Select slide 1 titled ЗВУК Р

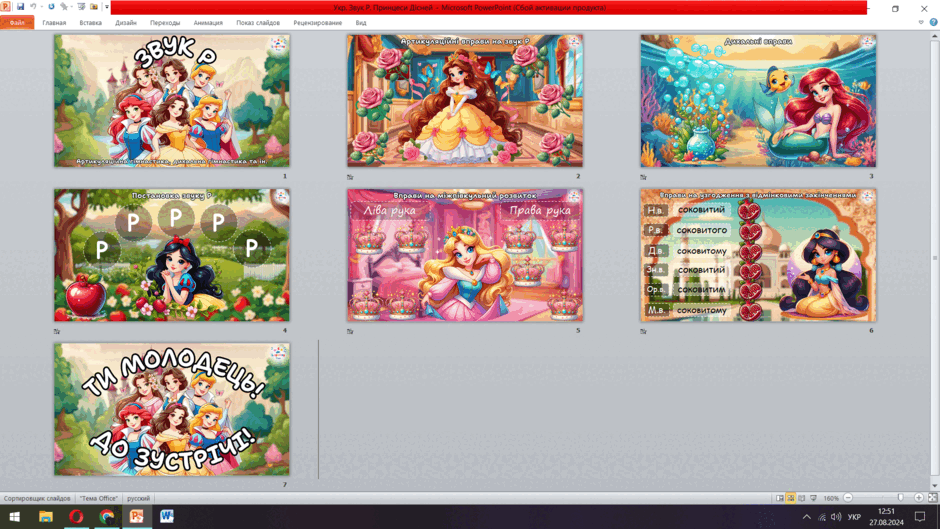click(171, 101)
